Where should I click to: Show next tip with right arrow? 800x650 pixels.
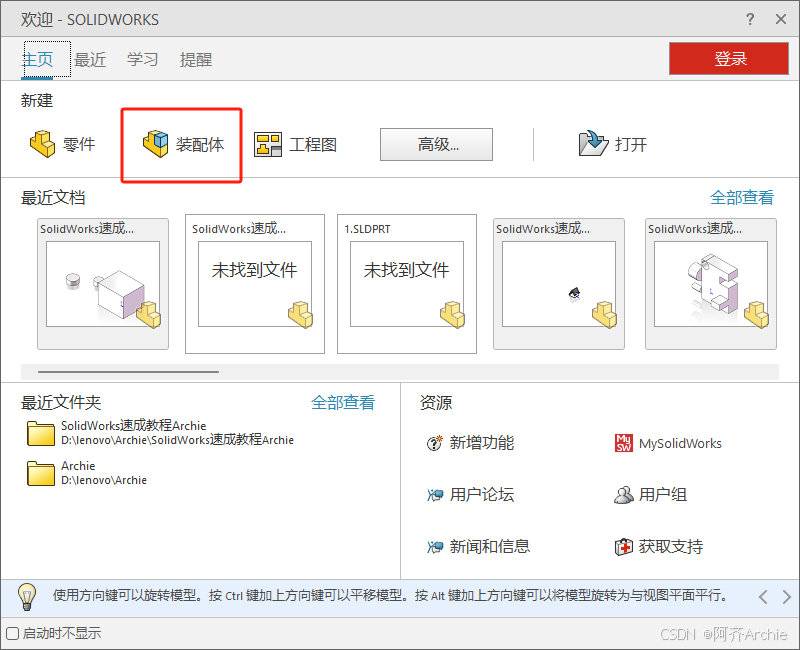coord(787,596)
